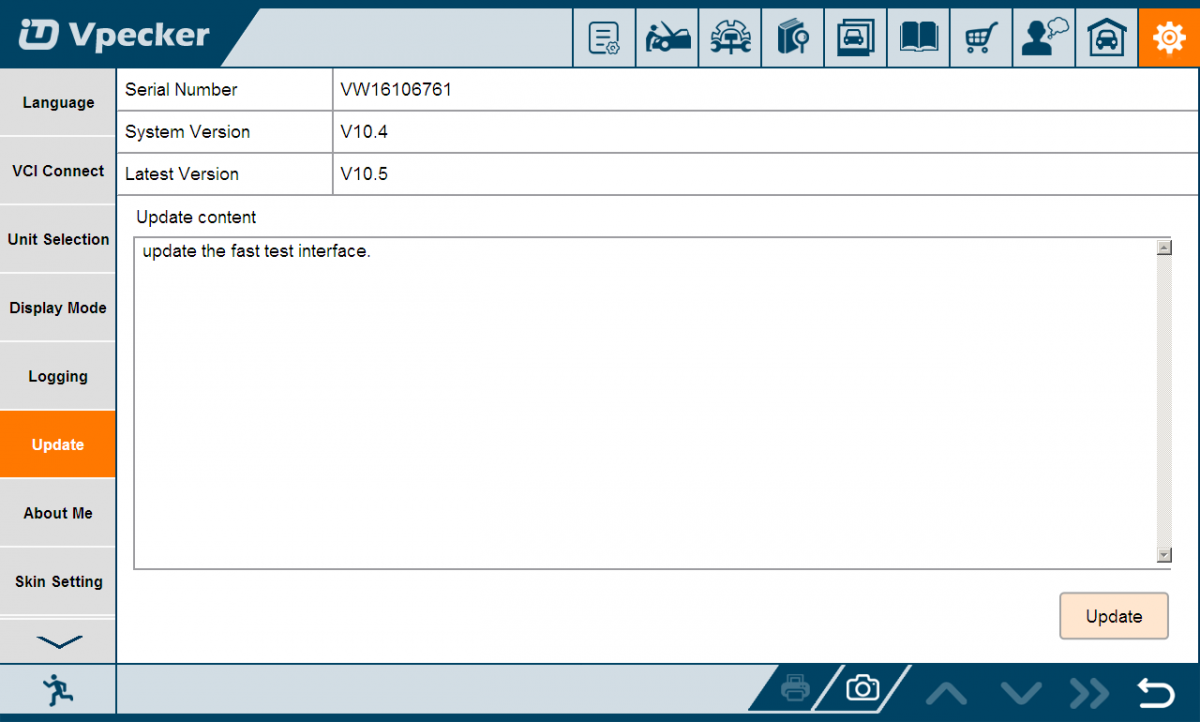
Task: Click the Latest Version label
Action: (x=182, y=174)
